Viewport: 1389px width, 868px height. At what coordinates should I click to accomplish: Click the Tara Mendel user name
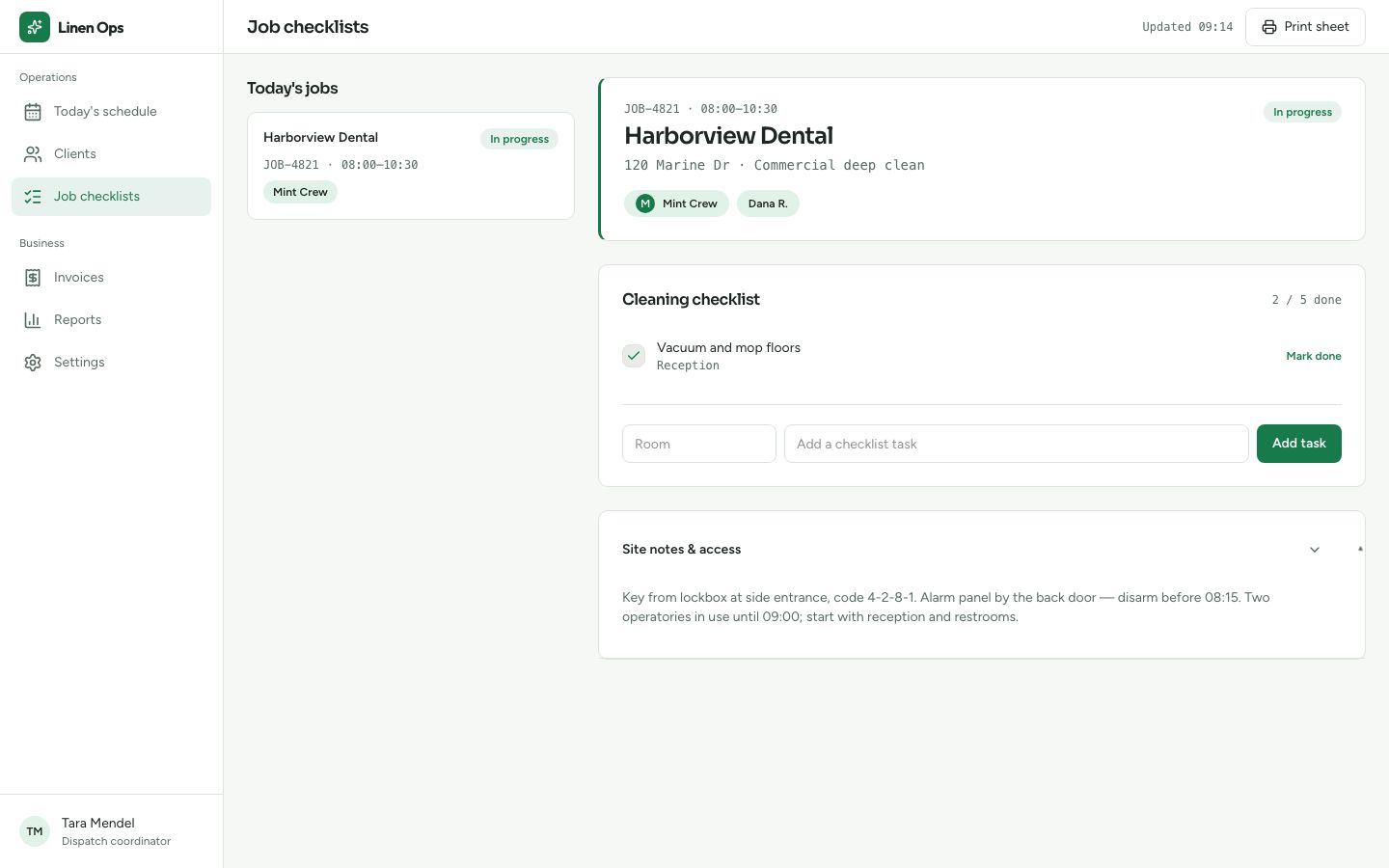[98, 823]
